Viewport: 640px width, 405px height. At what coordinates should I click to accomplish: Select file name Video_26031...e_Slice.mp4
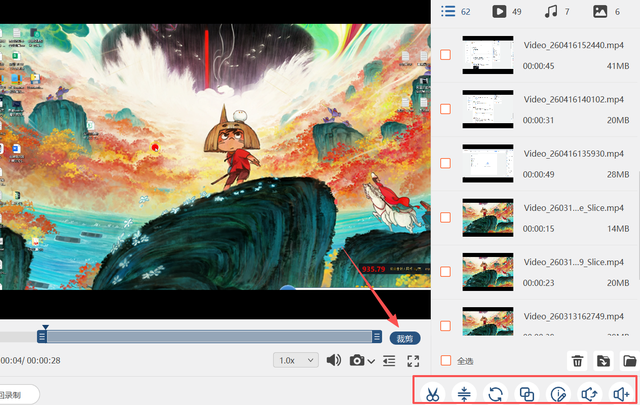(x=573, y=208)
